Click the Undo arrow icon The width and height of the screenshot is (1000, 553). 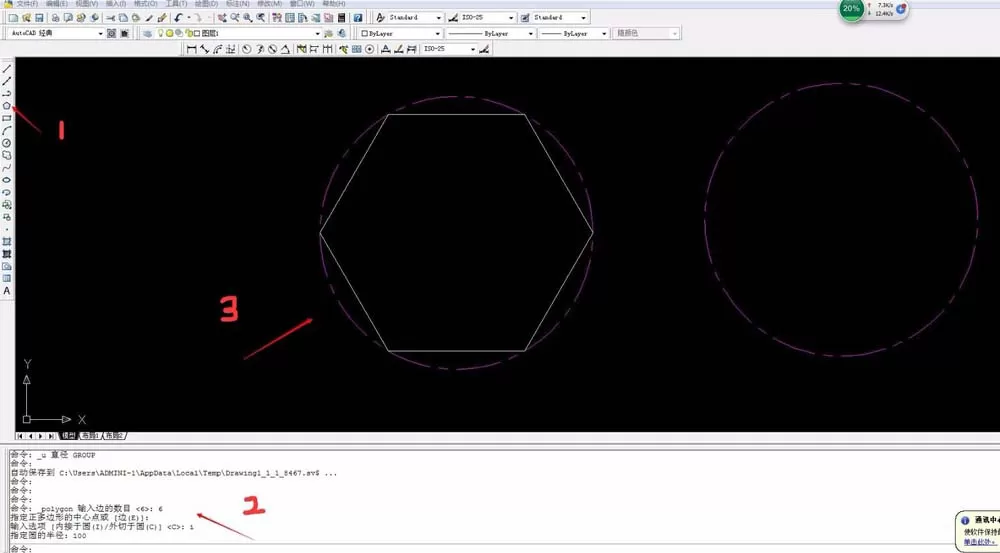[178, 18]
